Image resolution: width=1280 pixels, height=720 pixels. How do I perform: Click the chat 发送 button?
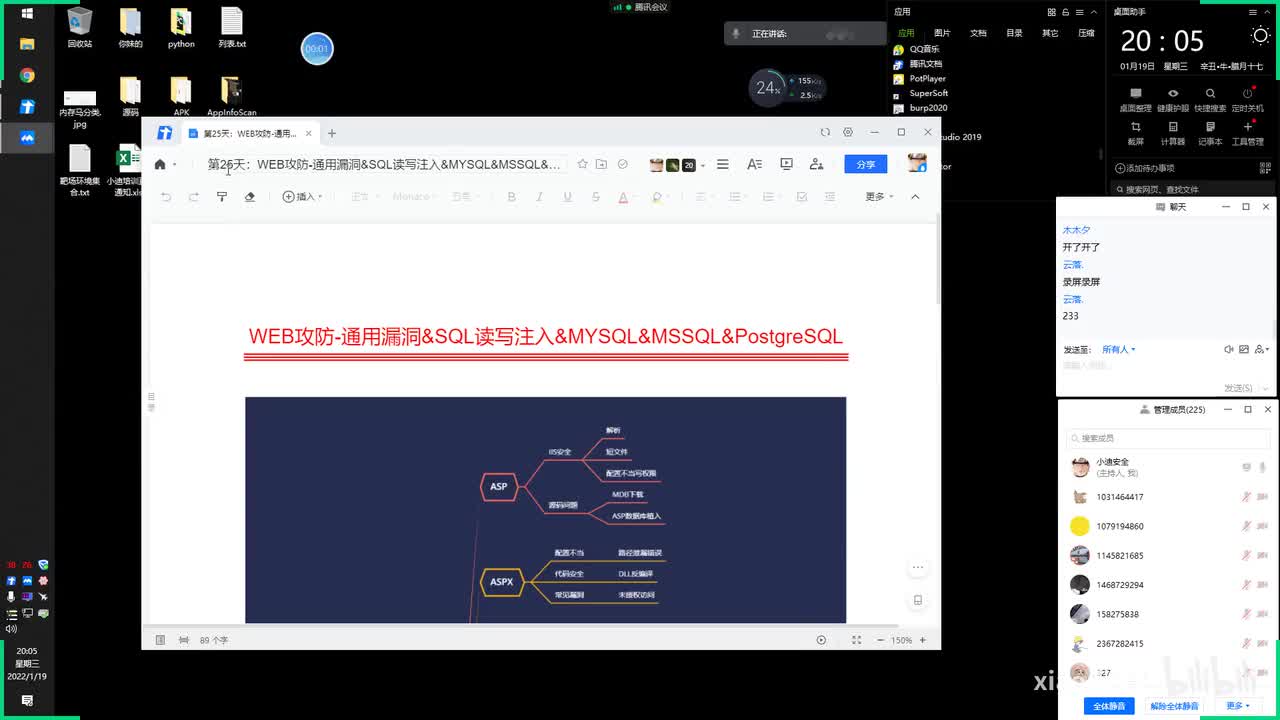point(1238,388)
